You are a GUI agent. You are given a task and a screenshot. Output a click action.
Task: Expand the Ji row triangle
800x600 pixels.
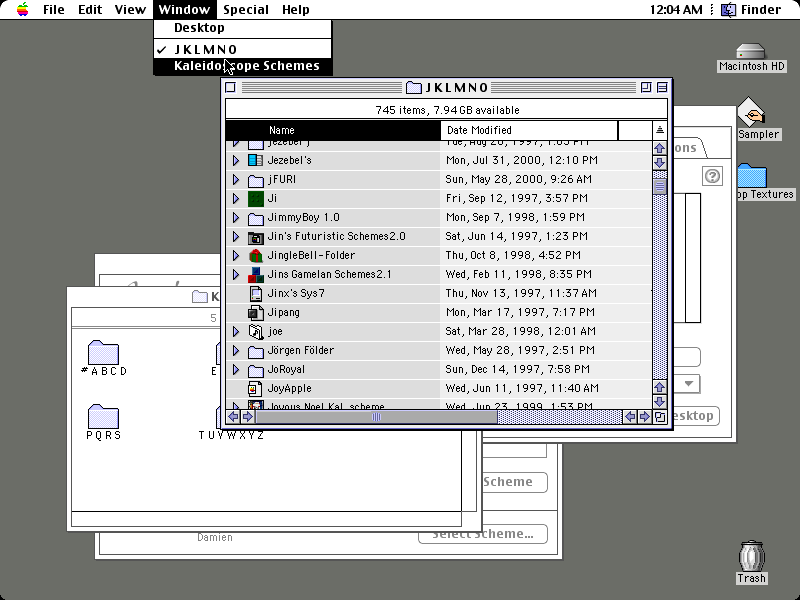coord(236,198)
